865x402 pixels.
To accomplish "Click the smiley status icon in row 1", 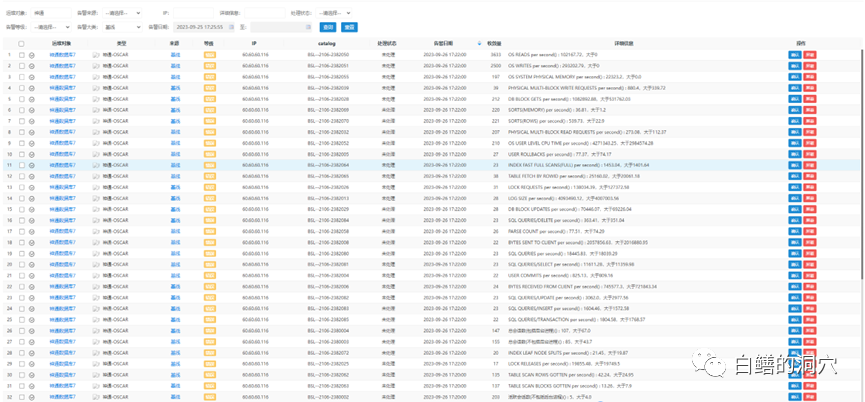I will [32, 56].
